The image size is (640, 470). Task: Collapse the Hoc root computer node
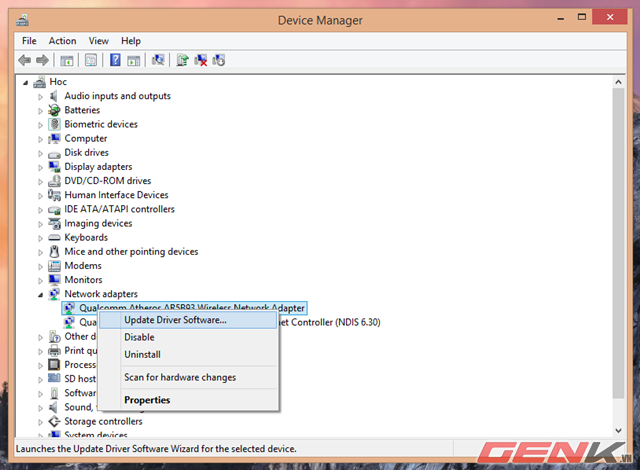pos(27,82)
